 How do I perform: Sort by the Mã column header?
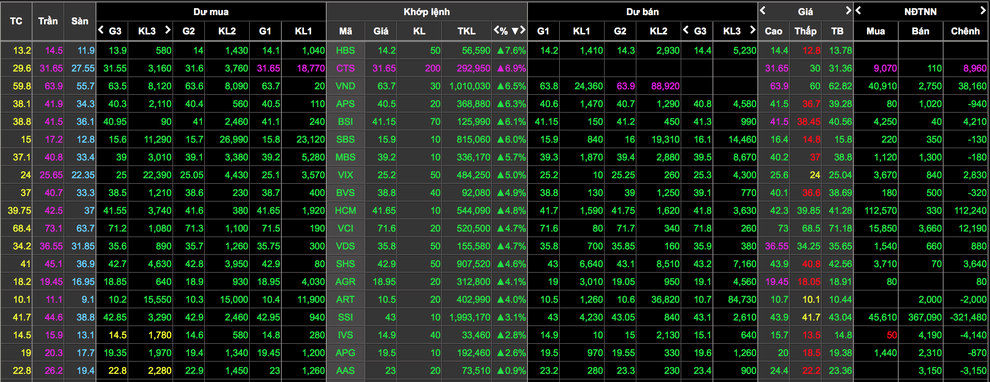(x=345, y=30)
